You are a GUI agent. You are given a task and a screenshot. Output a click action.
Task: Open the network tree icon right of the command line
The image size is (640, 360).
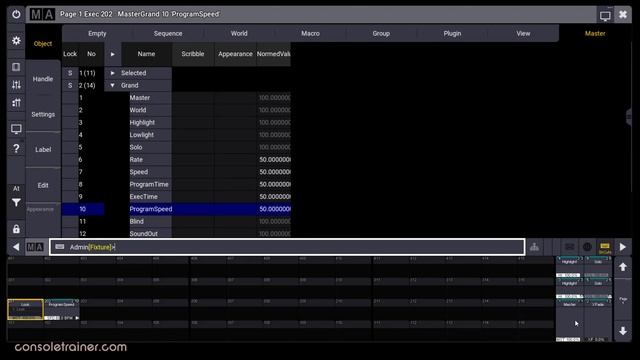tap(534, 247)
